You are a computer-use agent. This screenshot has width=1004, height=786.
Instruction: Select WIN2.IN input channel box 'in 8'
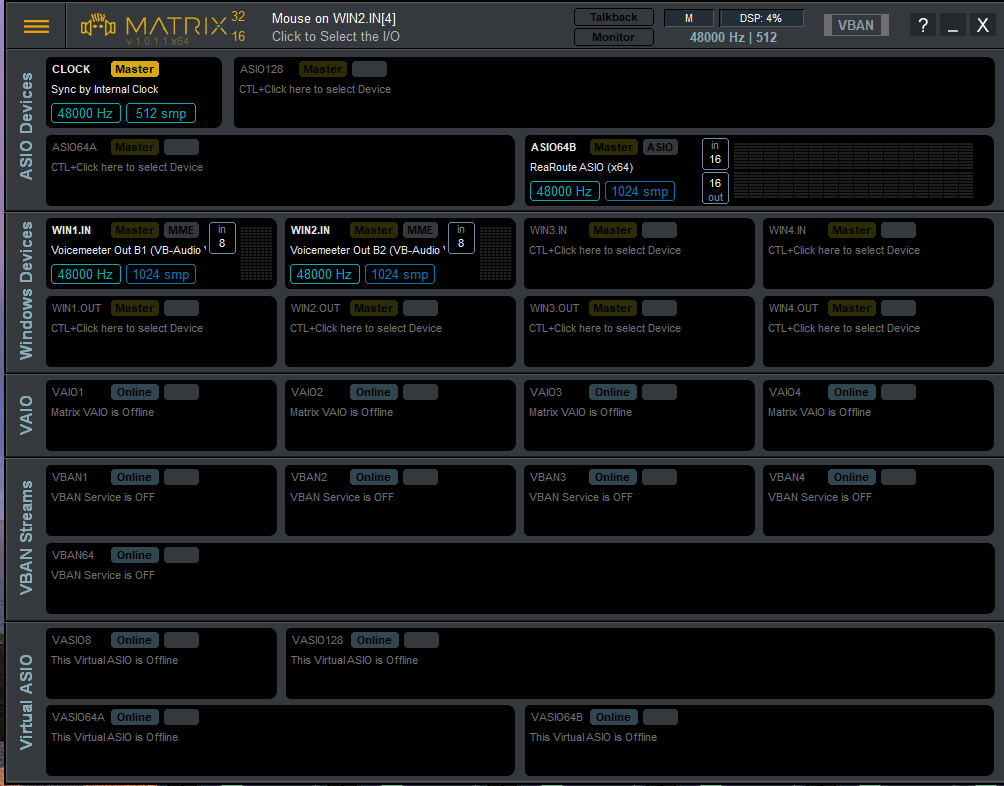(x=461, y=237)
